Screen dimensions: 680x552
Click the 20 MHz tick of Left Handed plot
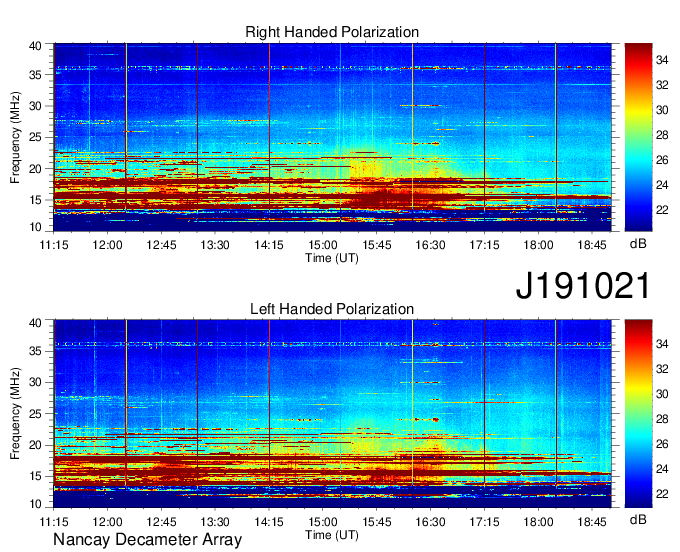pyautogui.click(x=35, y=445)
